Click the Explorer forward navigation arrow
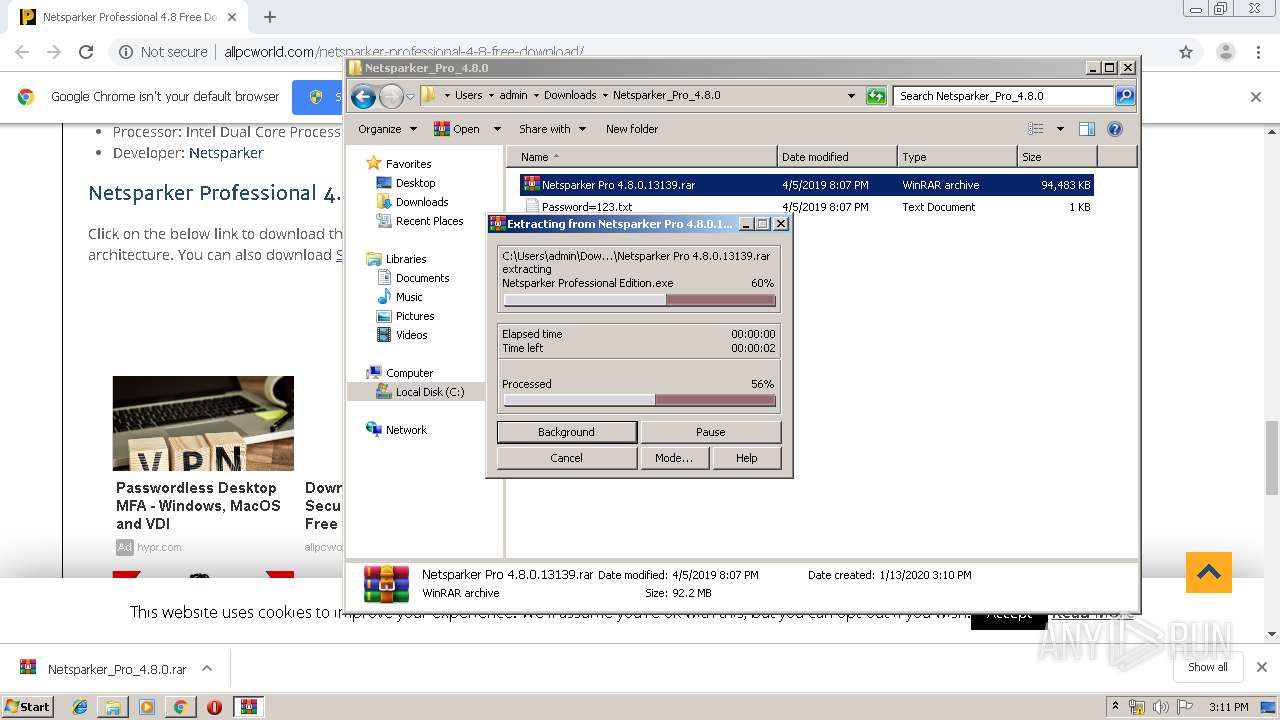Image resolution: width=1280 pixels, height=720 pixels. (391, 96)
